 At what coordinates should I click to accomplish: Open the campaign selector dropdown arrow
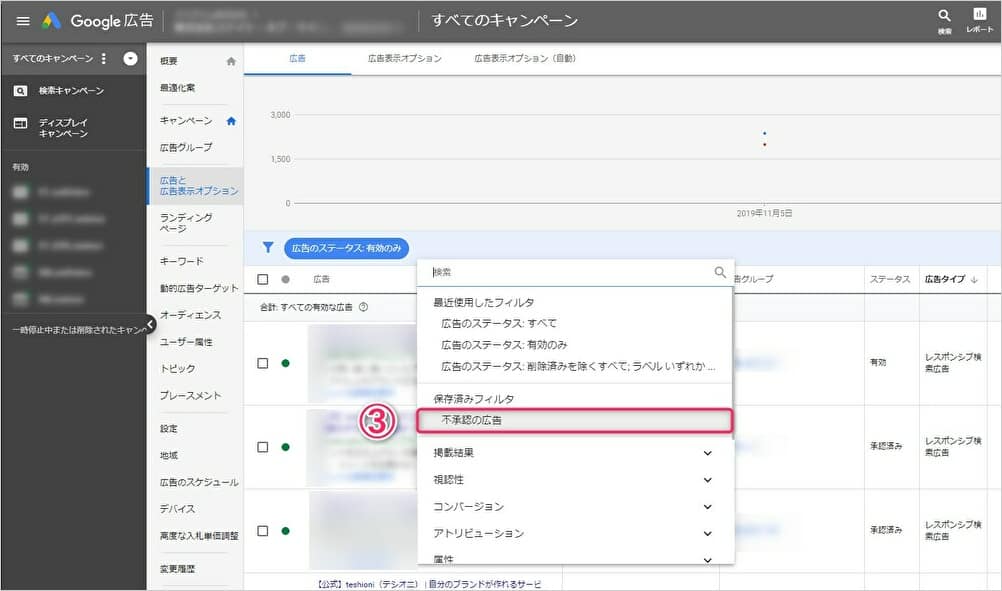tap(130, 59)
